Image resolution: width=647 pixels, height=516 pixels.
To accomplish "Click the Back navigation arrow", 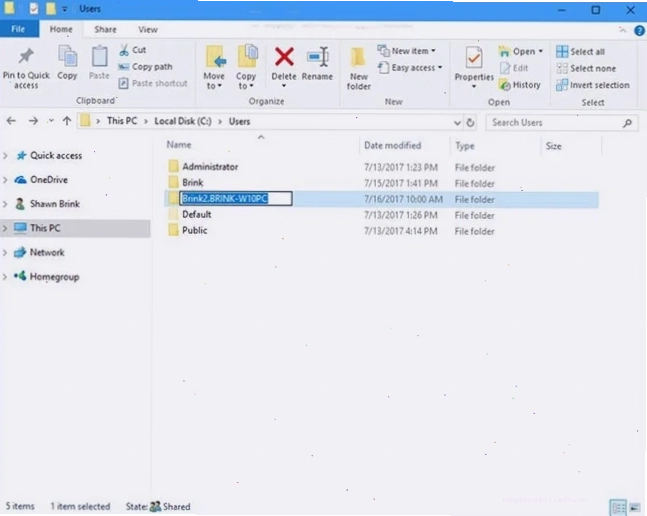I will click(x=12, y=121).
